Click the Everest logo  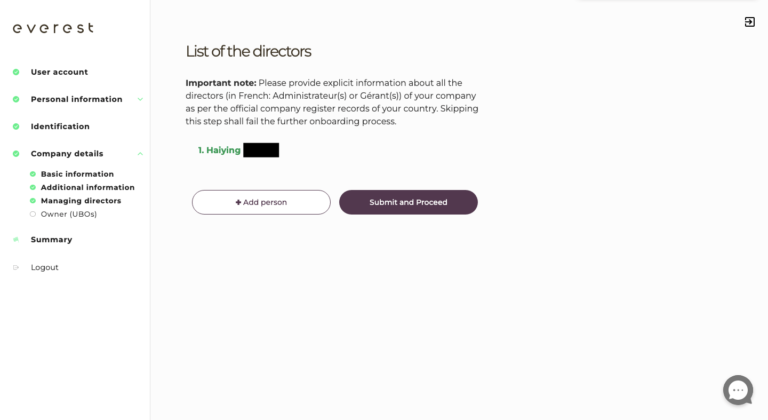[53, 28]
